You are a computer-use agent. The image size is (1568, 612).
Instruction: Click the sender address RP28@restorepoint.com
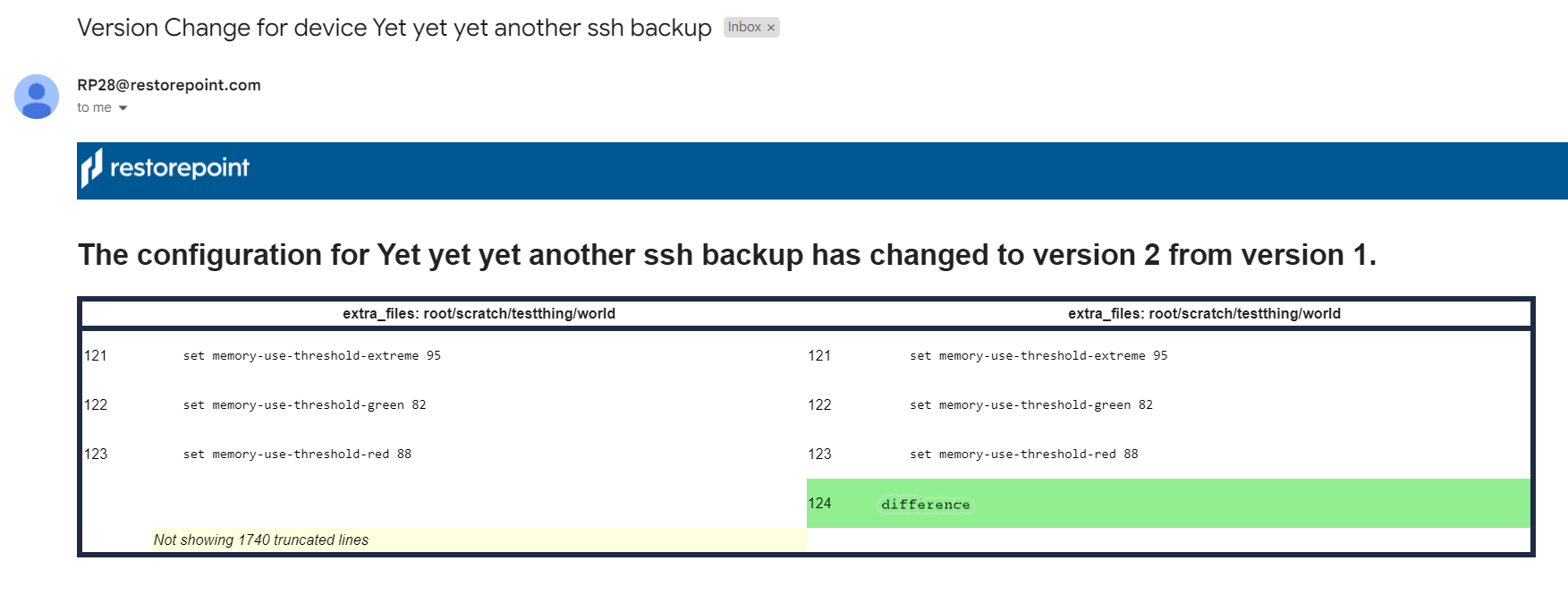[x=169, y=85]
